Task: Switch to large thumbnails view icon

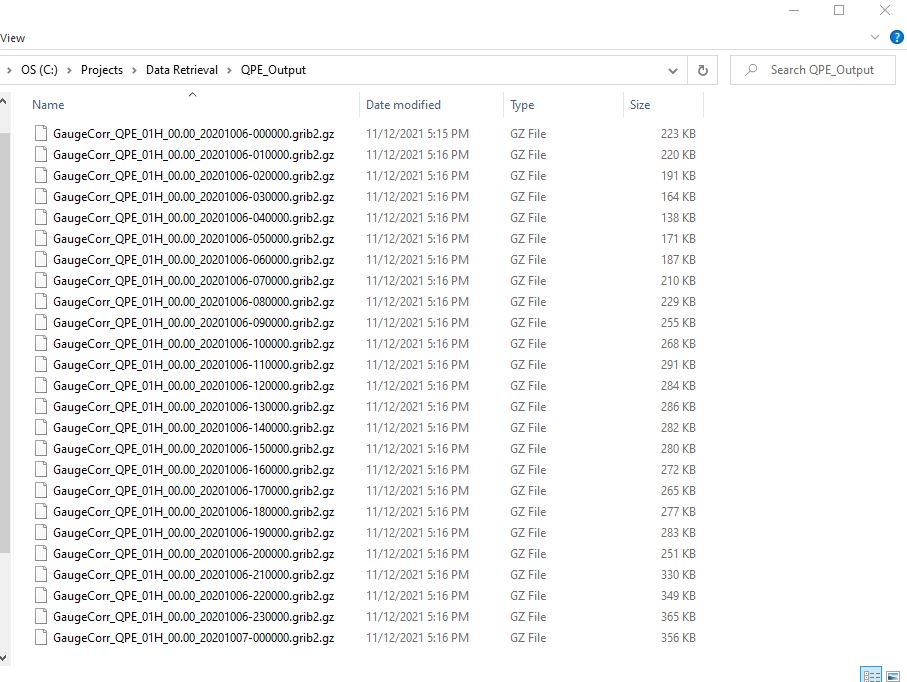Action: click(893, 676)
